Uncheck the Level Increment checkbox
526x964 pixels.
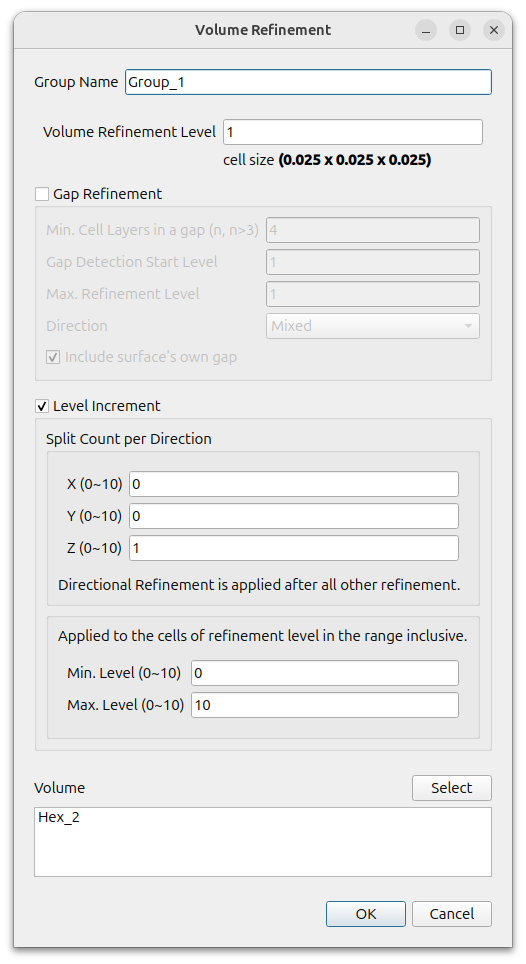pyautogui.click(x=42, y=406)
